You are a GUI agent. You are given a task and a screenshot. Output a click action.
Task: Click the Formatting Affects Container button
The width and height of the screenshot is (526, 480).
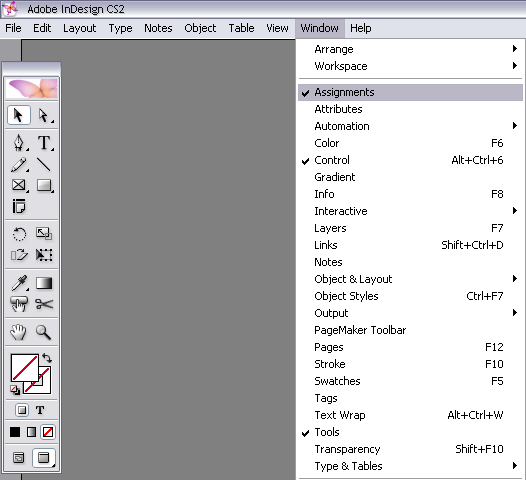point(22,410)
